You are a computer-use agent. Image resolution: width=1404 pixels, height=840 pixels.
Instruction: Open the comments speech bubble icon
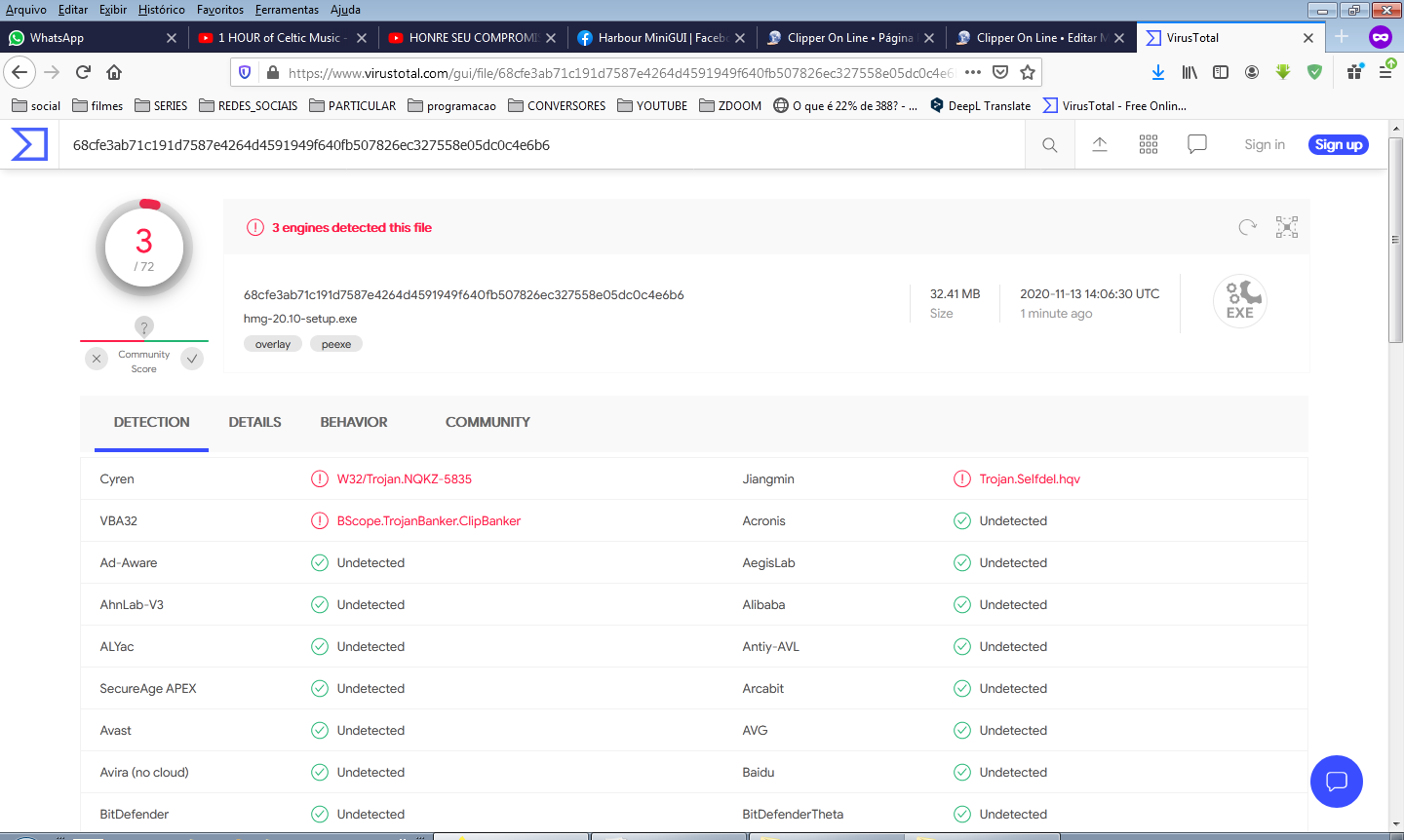click(1197, 144)
